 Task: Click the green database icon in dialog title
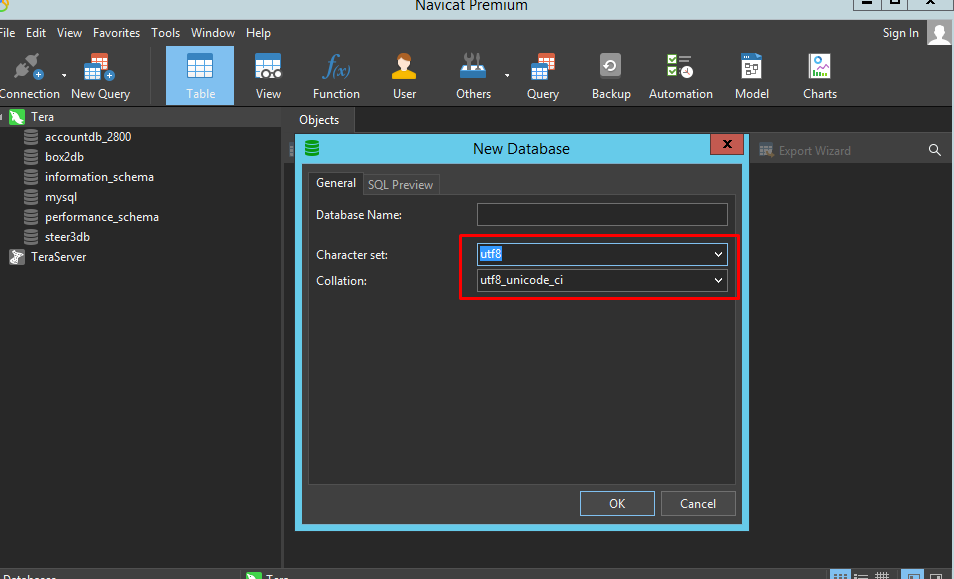(312, 148)
